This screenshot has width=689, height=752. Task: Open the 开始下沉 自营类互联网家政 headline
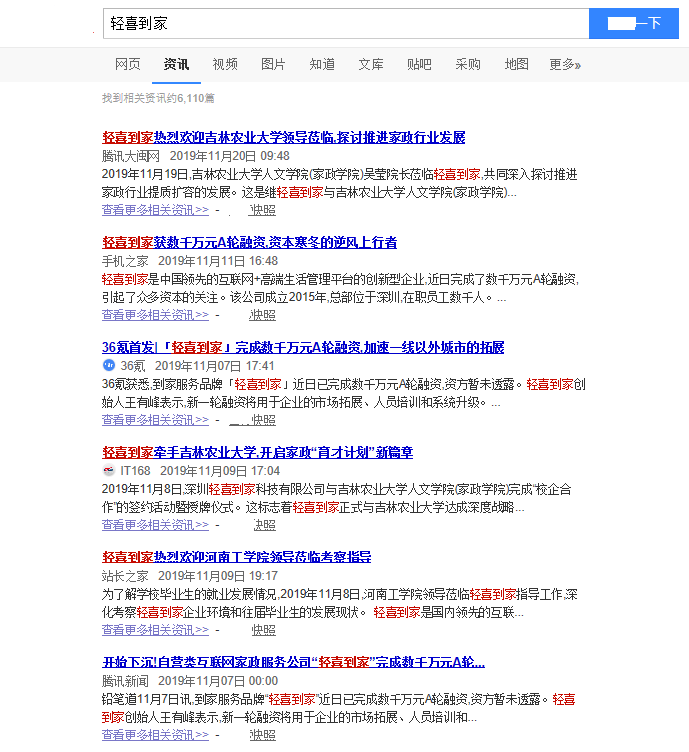(x=293, y=662)
